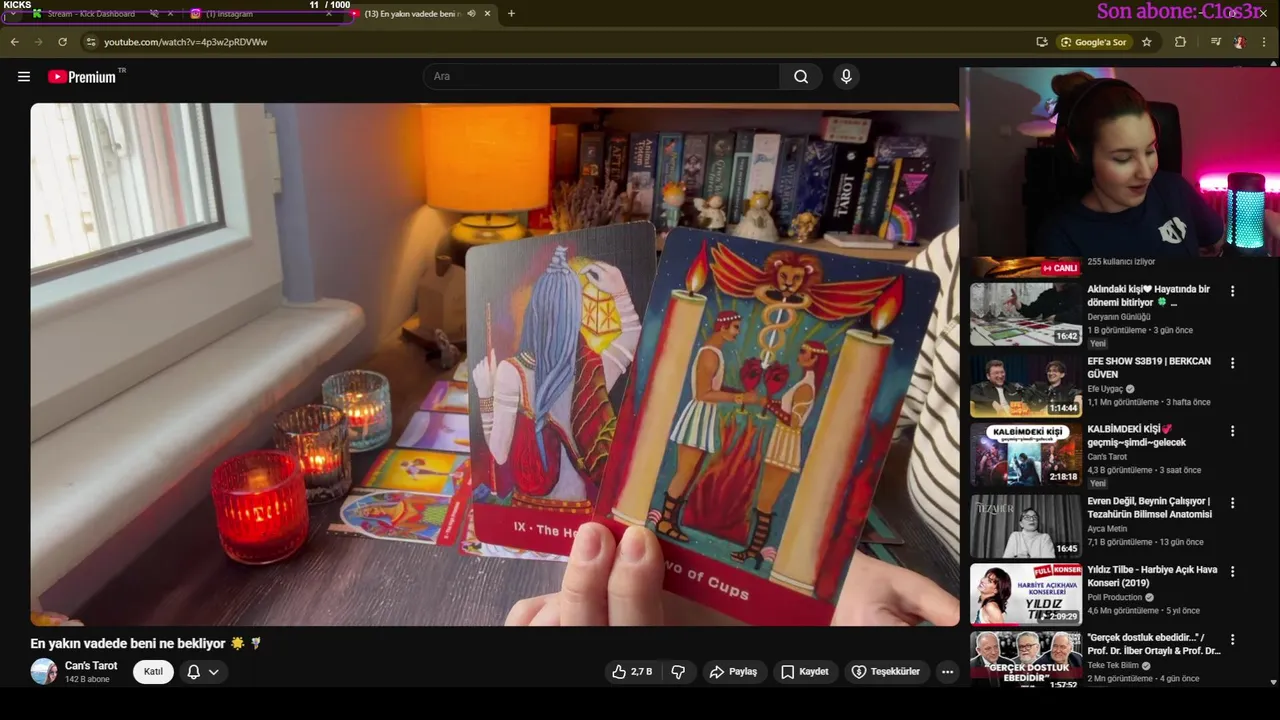Open the Chrome profile avatar menu
Screen dimensions: 1280x720
[1240, 42]
